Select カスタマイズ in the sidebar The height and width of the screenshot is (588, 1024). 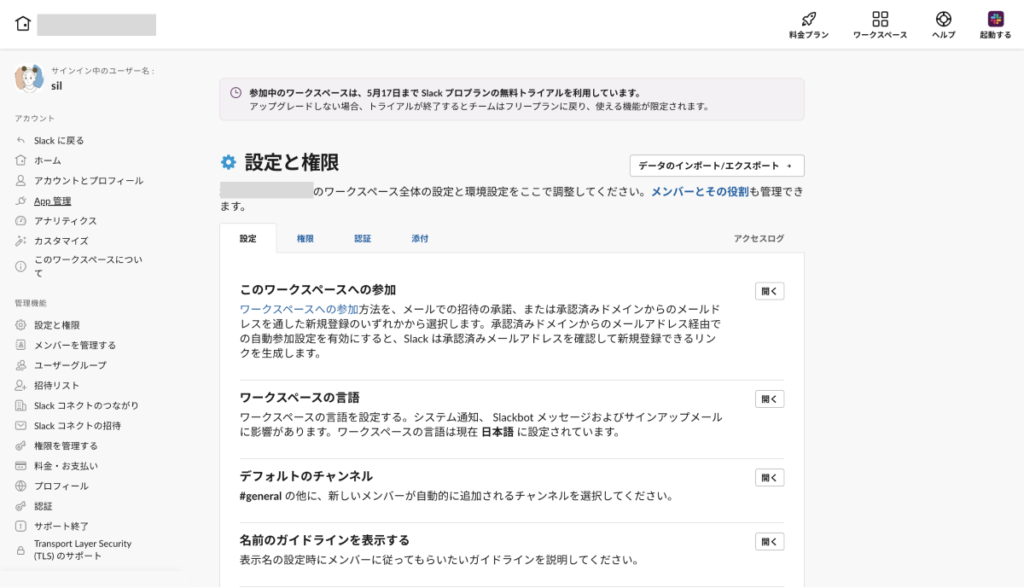point(61,241)
